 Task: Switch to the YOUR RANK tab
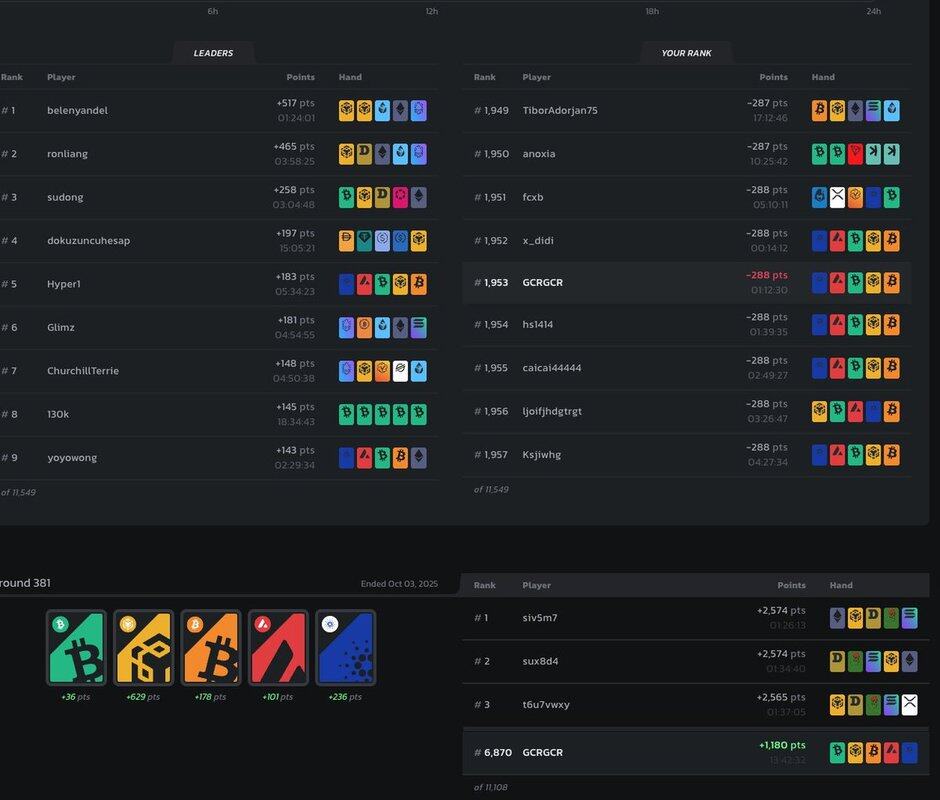(687, 53)
